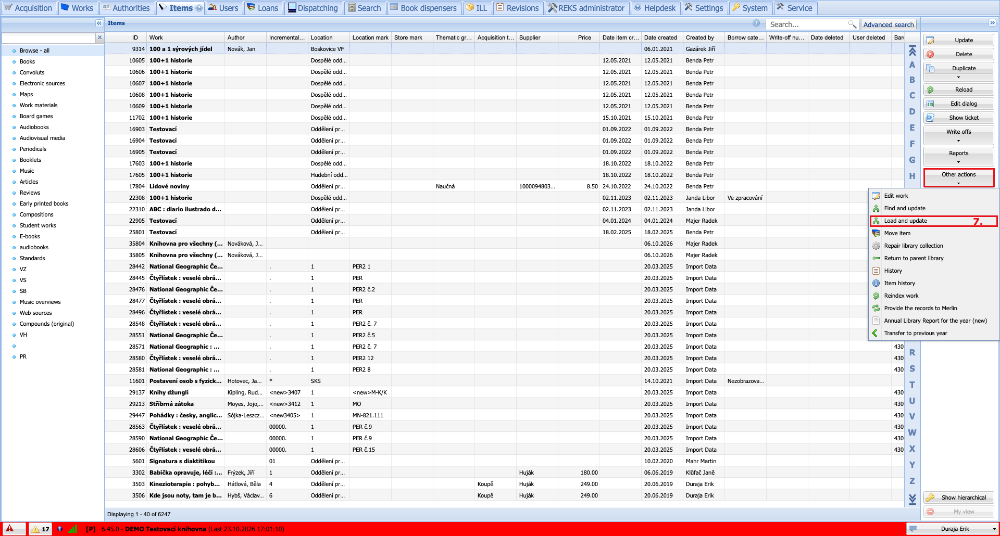Filter by letter A in alphabet bar

pos(912,64)
